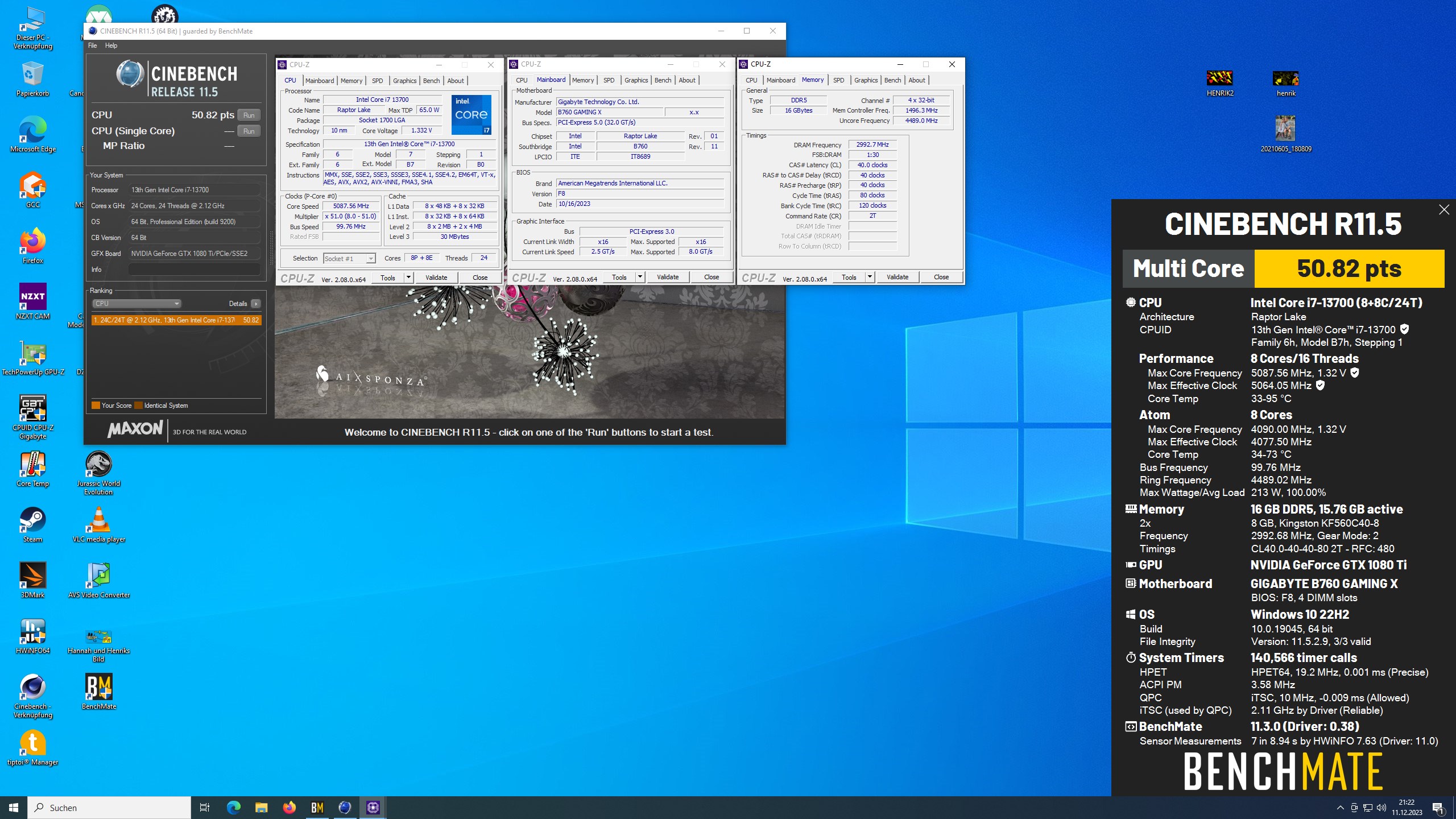Expand Tools dropdown arrow in third CPU-Z

[870, 277]
